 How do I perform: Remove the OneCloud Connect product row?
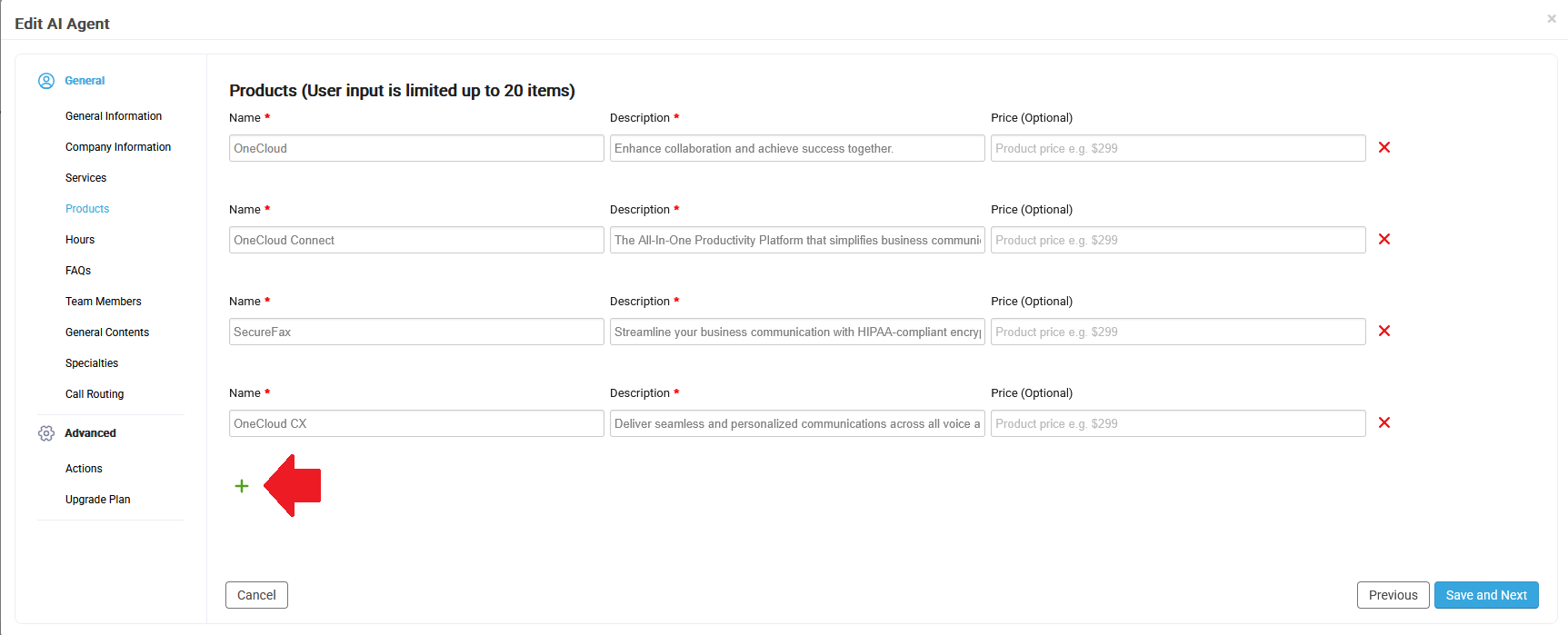pos(1384,239)
